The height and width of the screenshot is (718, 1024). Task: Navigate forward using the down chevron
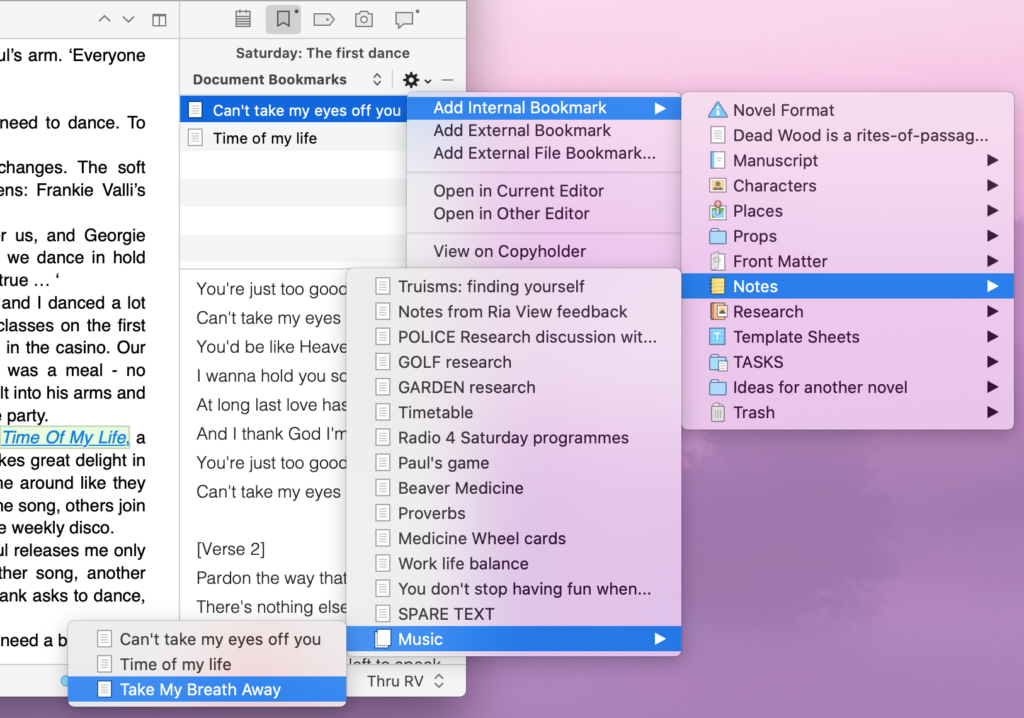tap(127, 18)
